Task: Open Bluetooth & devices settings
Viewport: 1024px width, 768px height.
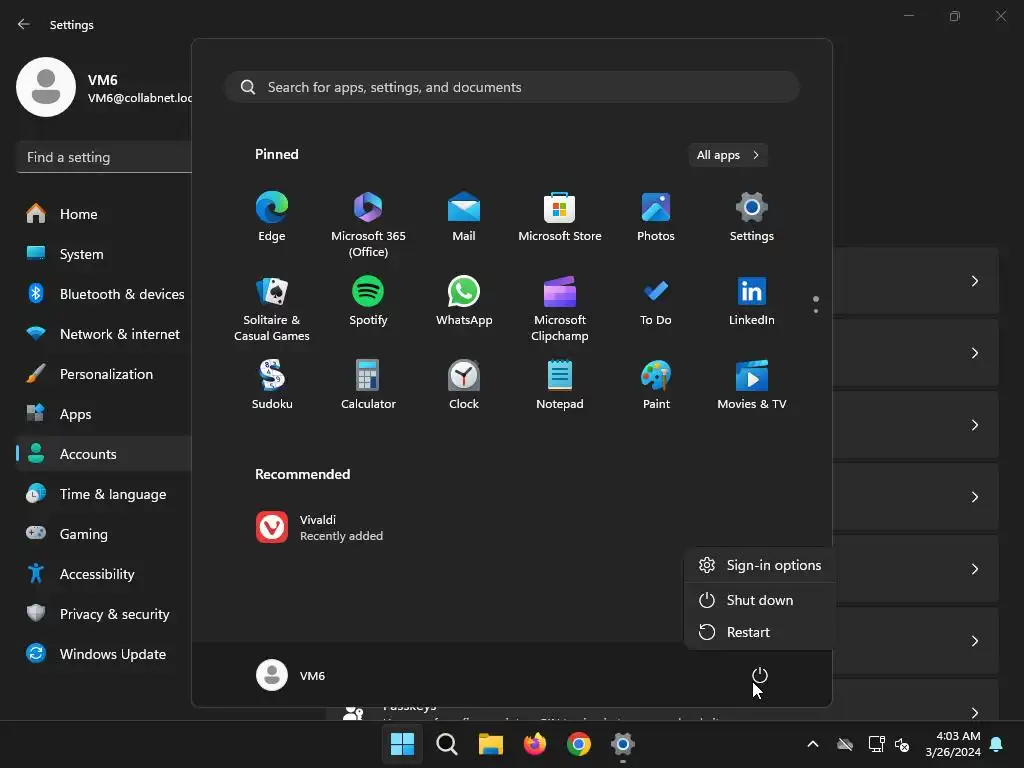Action: 104,294
